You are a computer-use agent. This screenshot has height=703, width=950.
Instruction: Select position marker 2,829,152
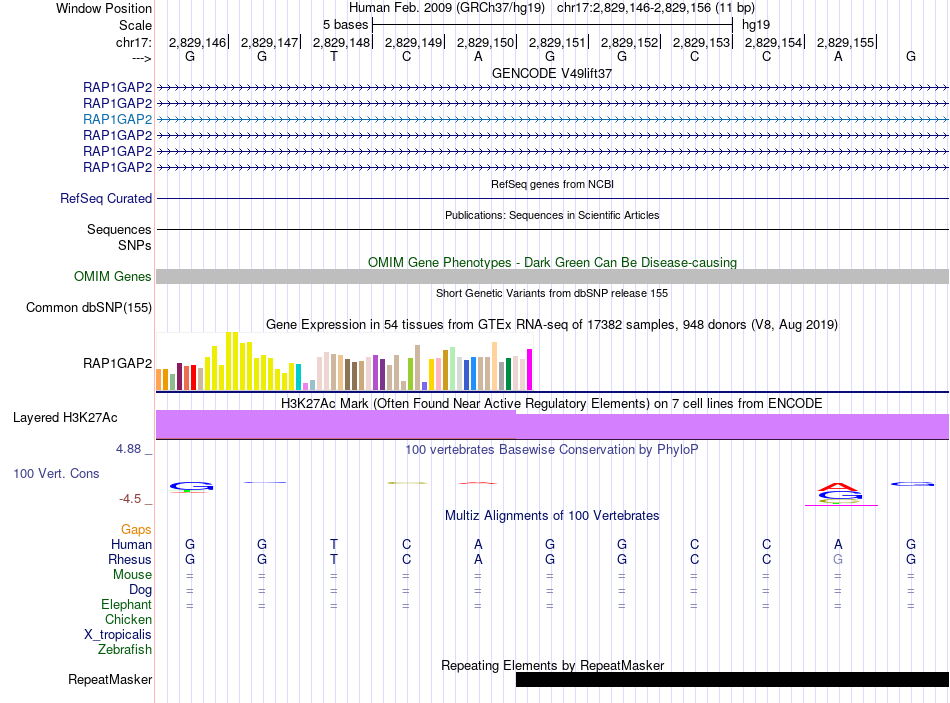click(629, 42)
